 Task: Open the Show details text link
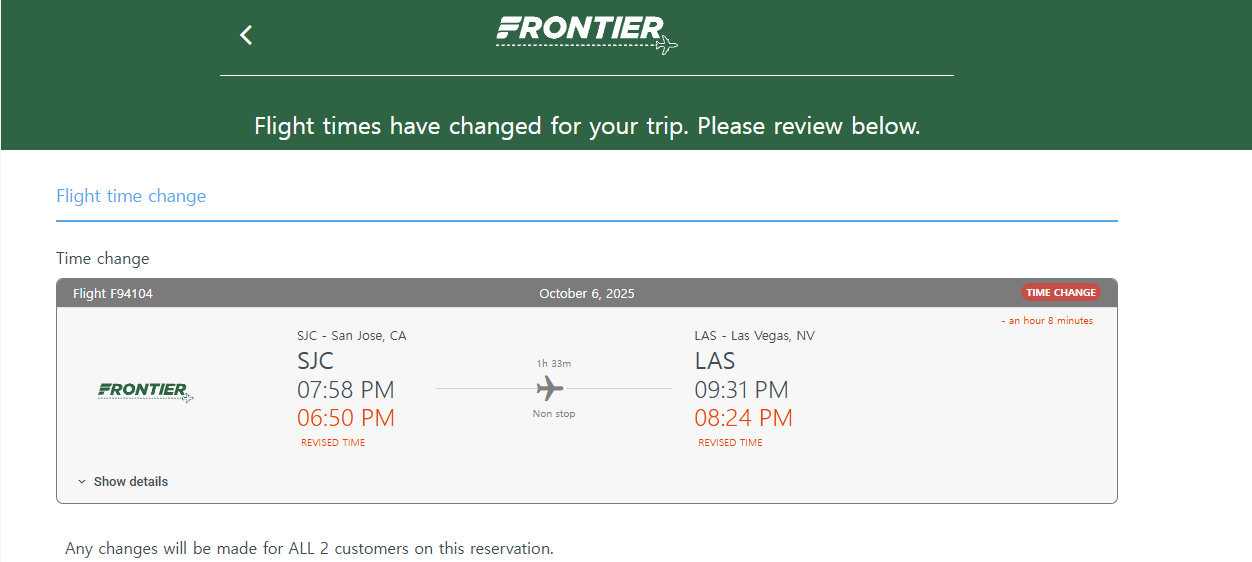click(x=131, y=482)
